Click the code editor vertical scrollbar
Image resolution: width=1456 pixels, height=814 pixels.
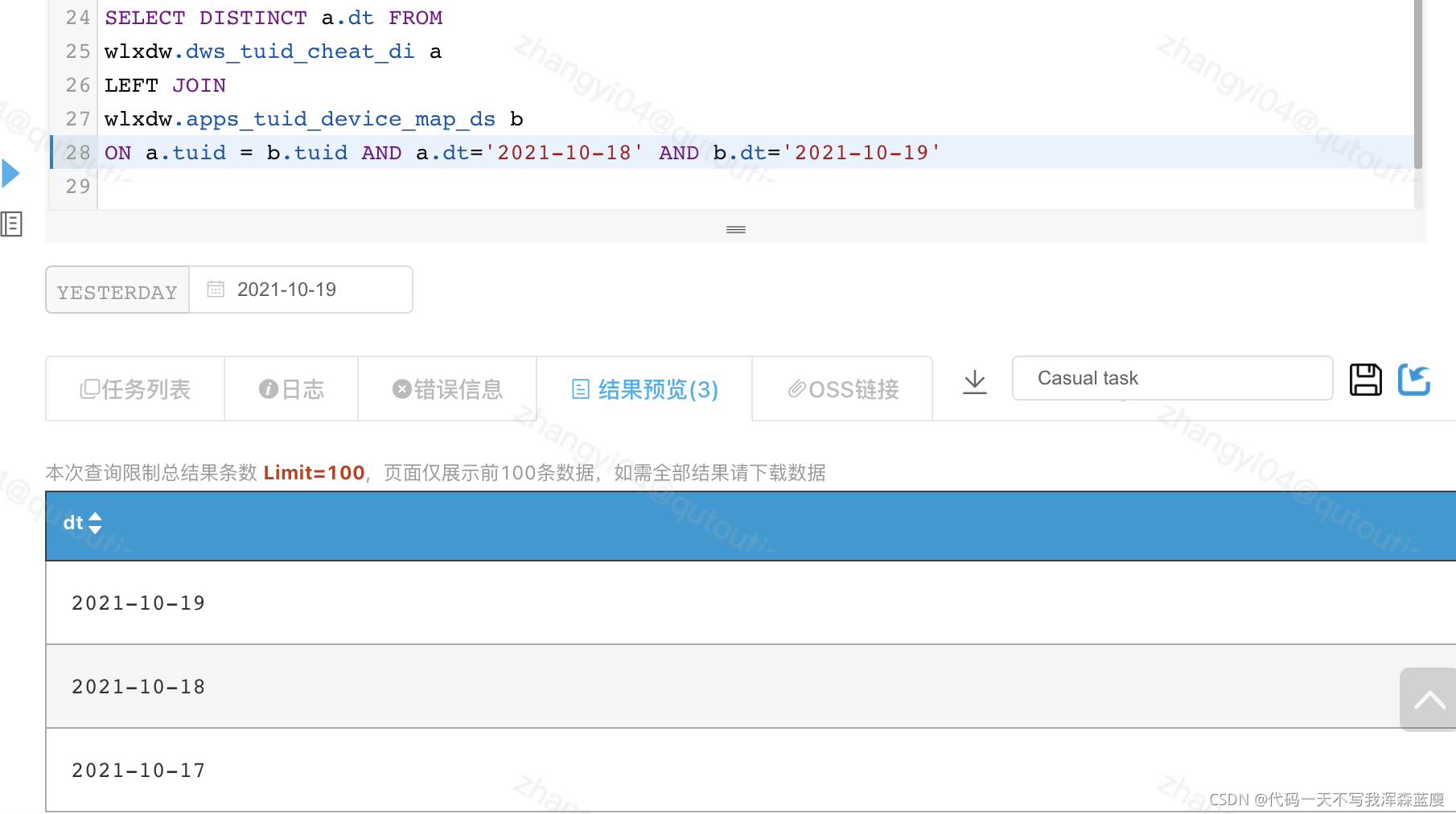click(x=1418, y=84)
